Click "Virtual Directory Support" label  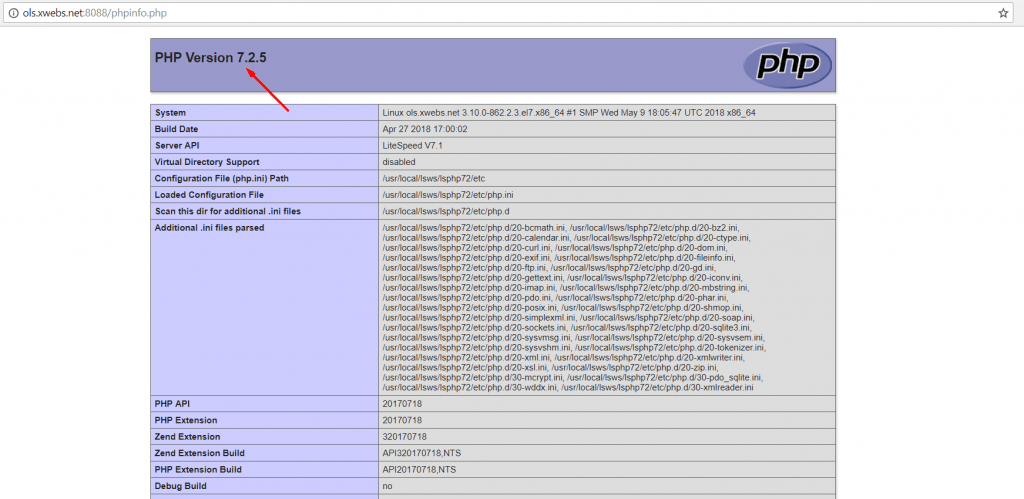207,162
